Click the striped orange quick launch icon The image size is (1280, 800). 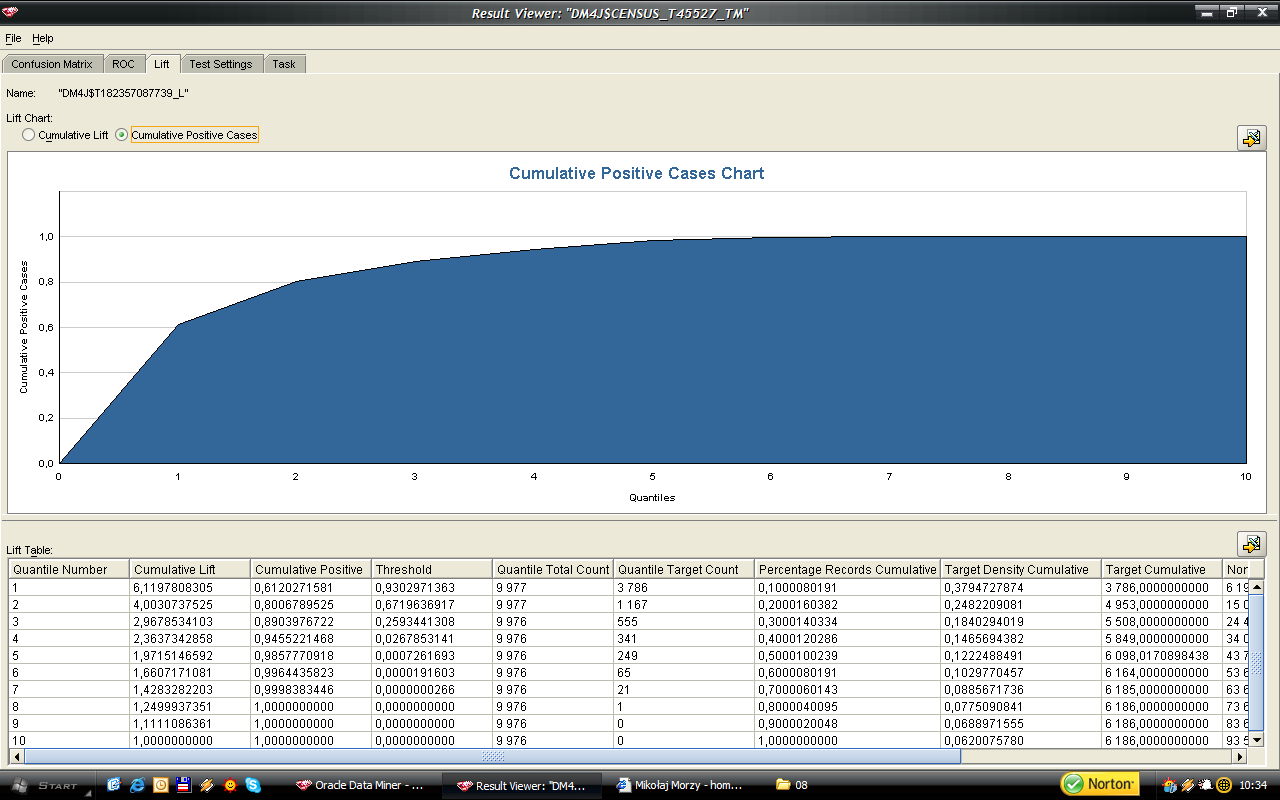[x=207, y=785]
